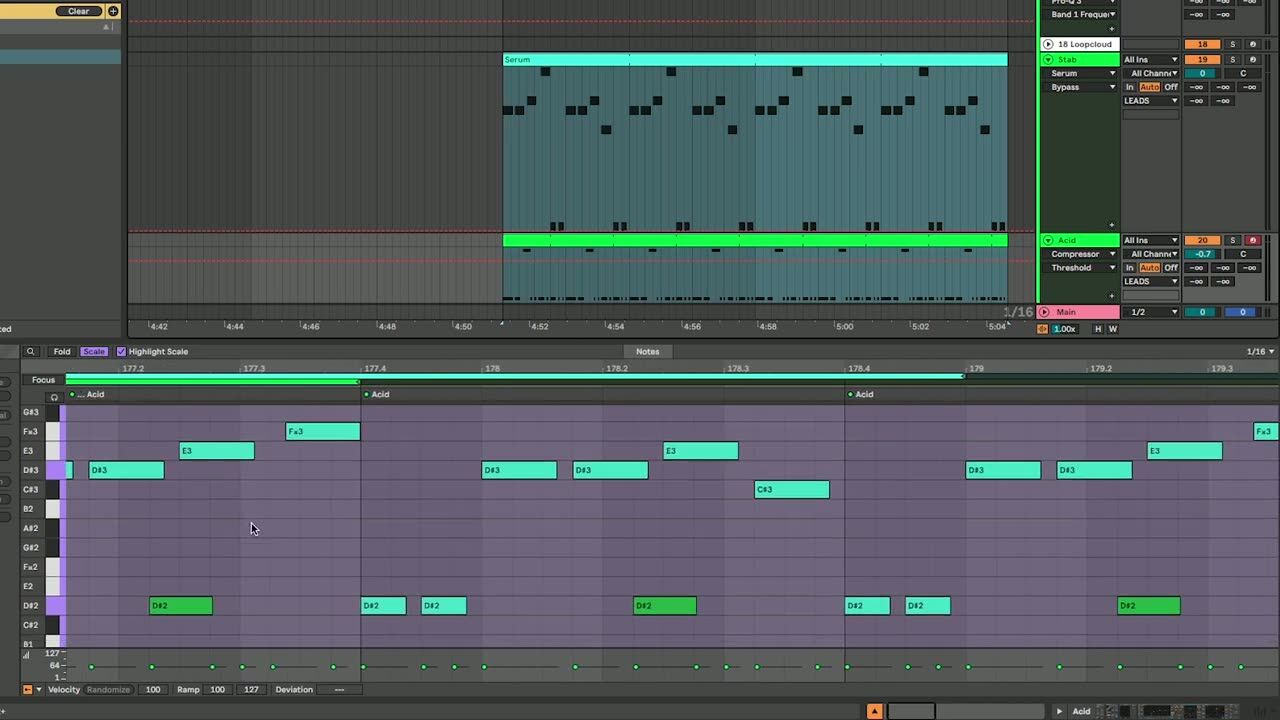Open Main output 1/2 dropdown
1280x720 pixels.
tap(1151, 312)
